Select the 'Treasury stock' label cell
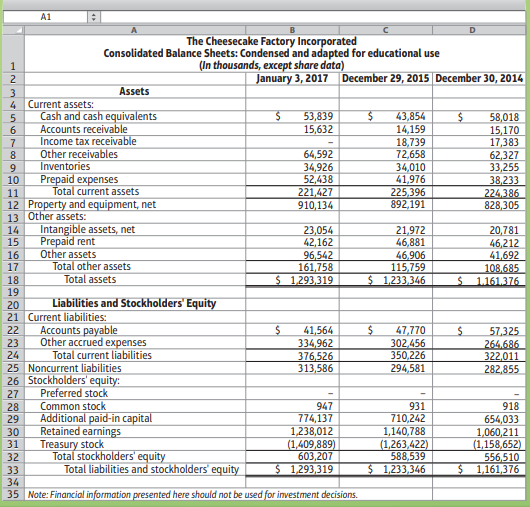Screen dimensions: 530x507 point(135,444)
